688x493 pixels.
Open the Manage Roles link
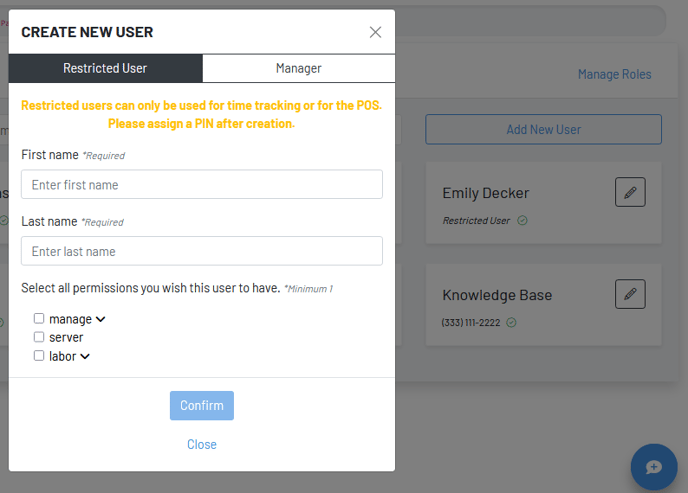coord(614,74)
